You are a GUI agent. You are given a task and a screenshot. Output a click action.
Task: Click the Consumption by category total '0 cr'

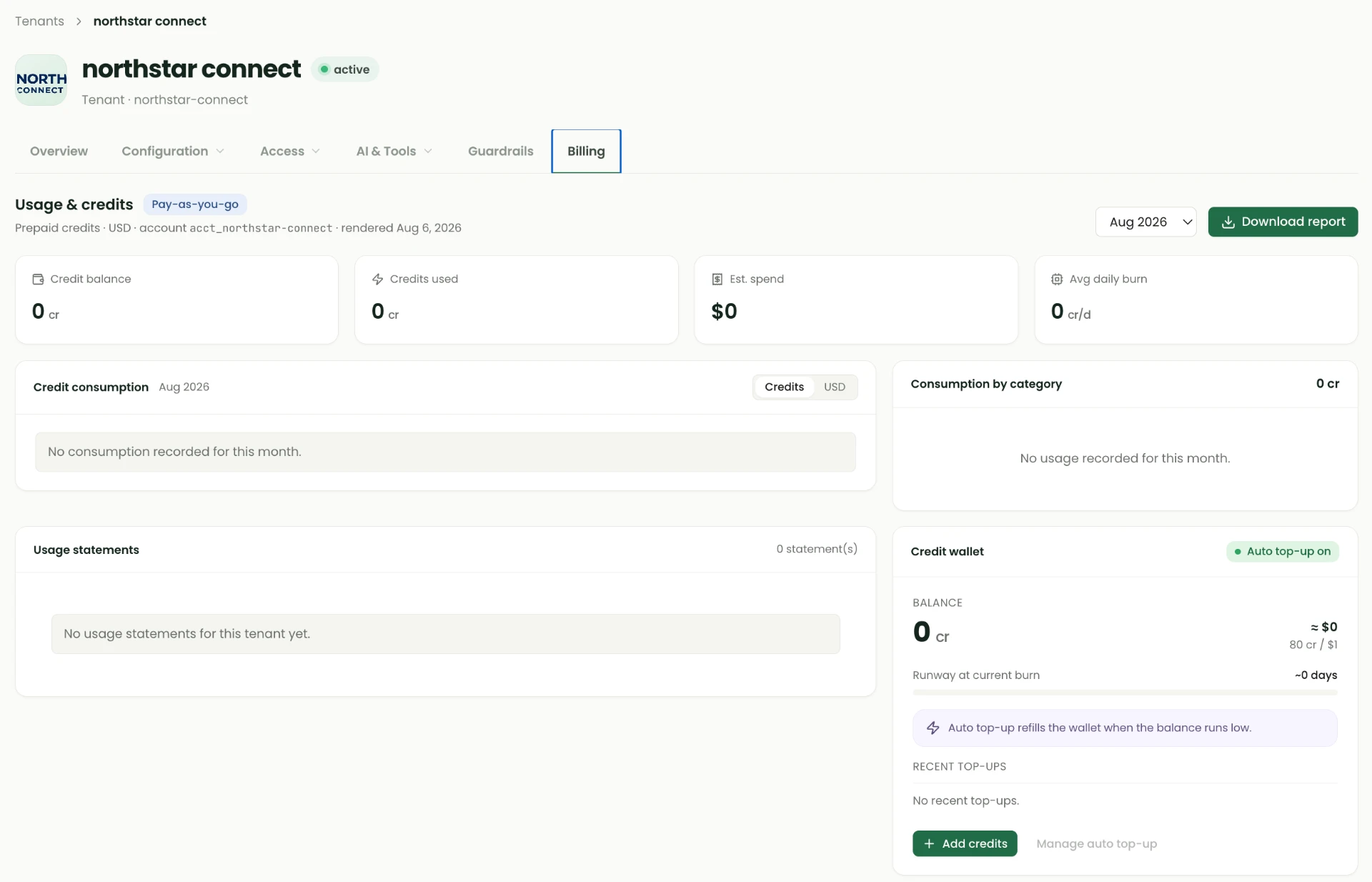[1328, 384]
